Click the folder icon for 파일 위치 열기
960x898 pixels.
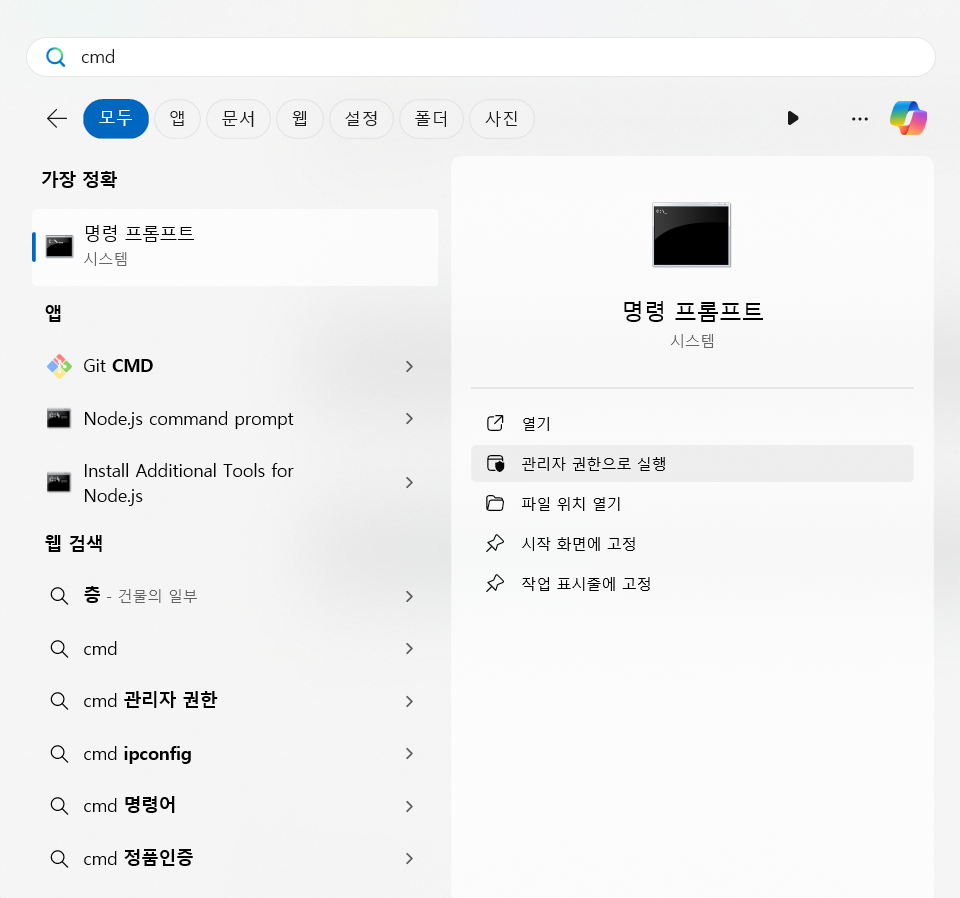click(x=495, y=503)
